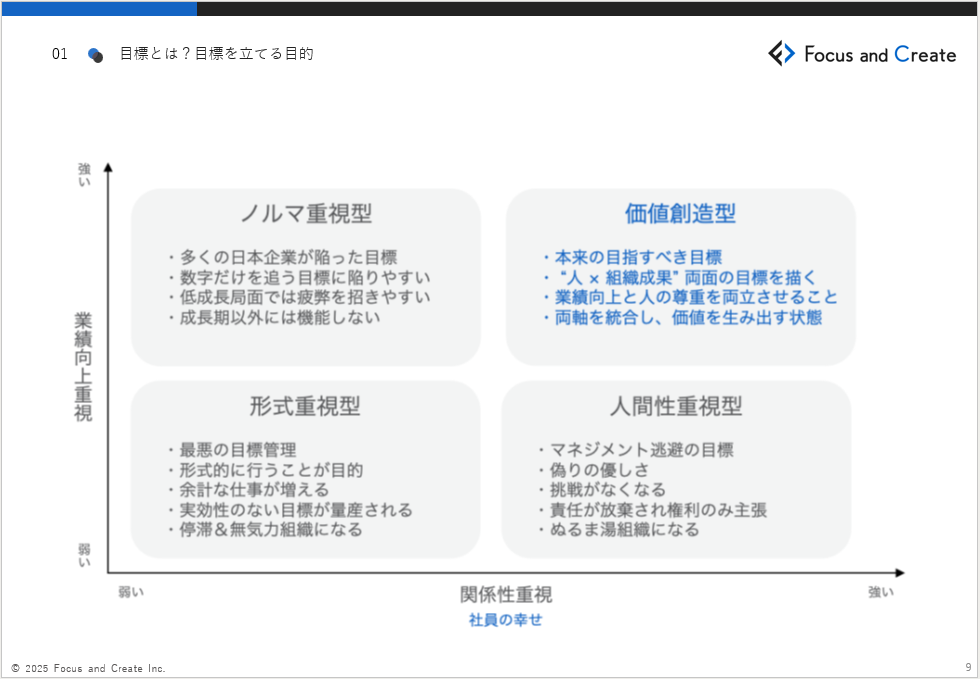Image resolution: width=980 pixels, height=679 pixels.
Task: Click the arrowhead atop the vertical axis
Action: (108, 170)
